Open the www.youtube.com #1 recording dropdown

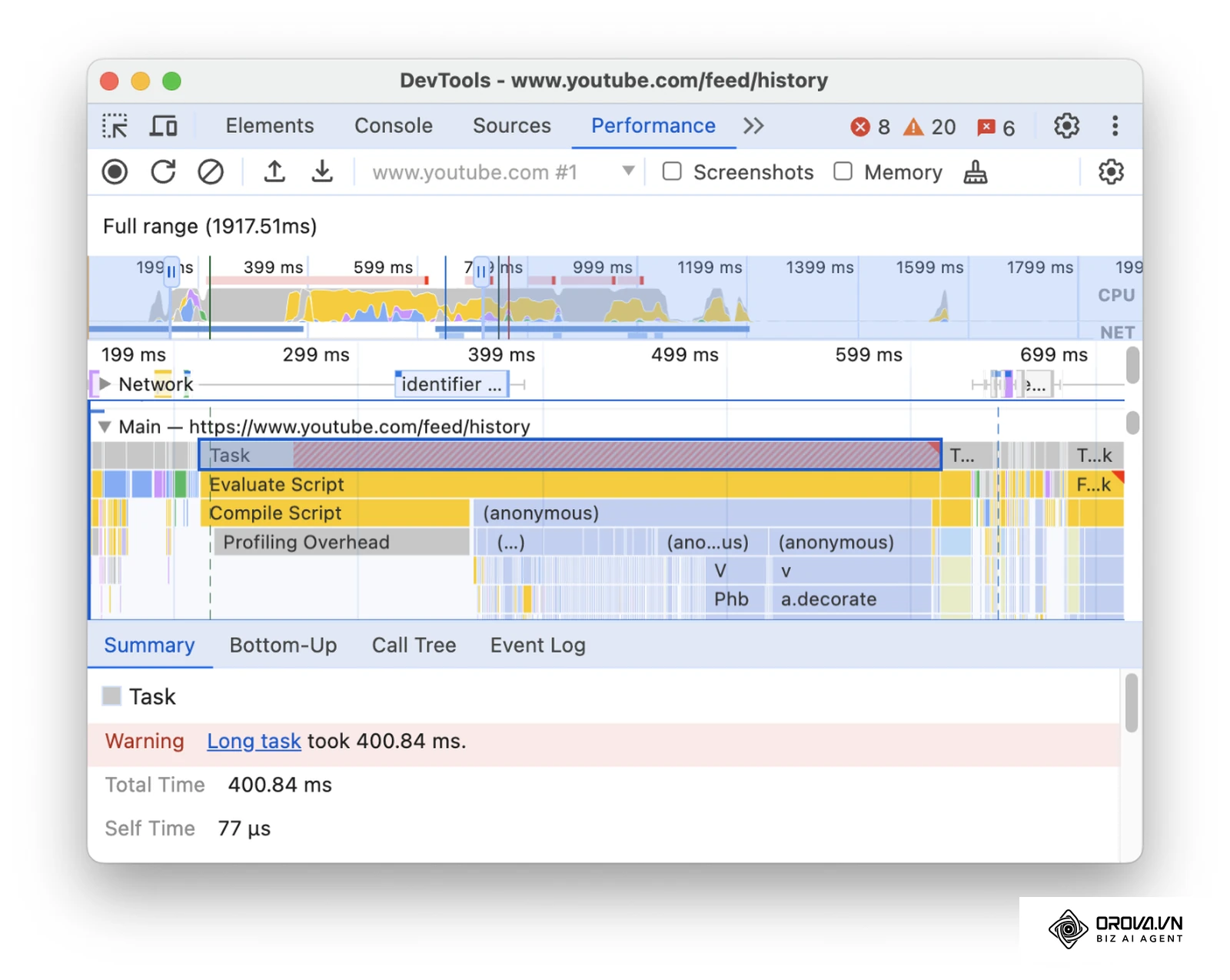coord(504,172)
